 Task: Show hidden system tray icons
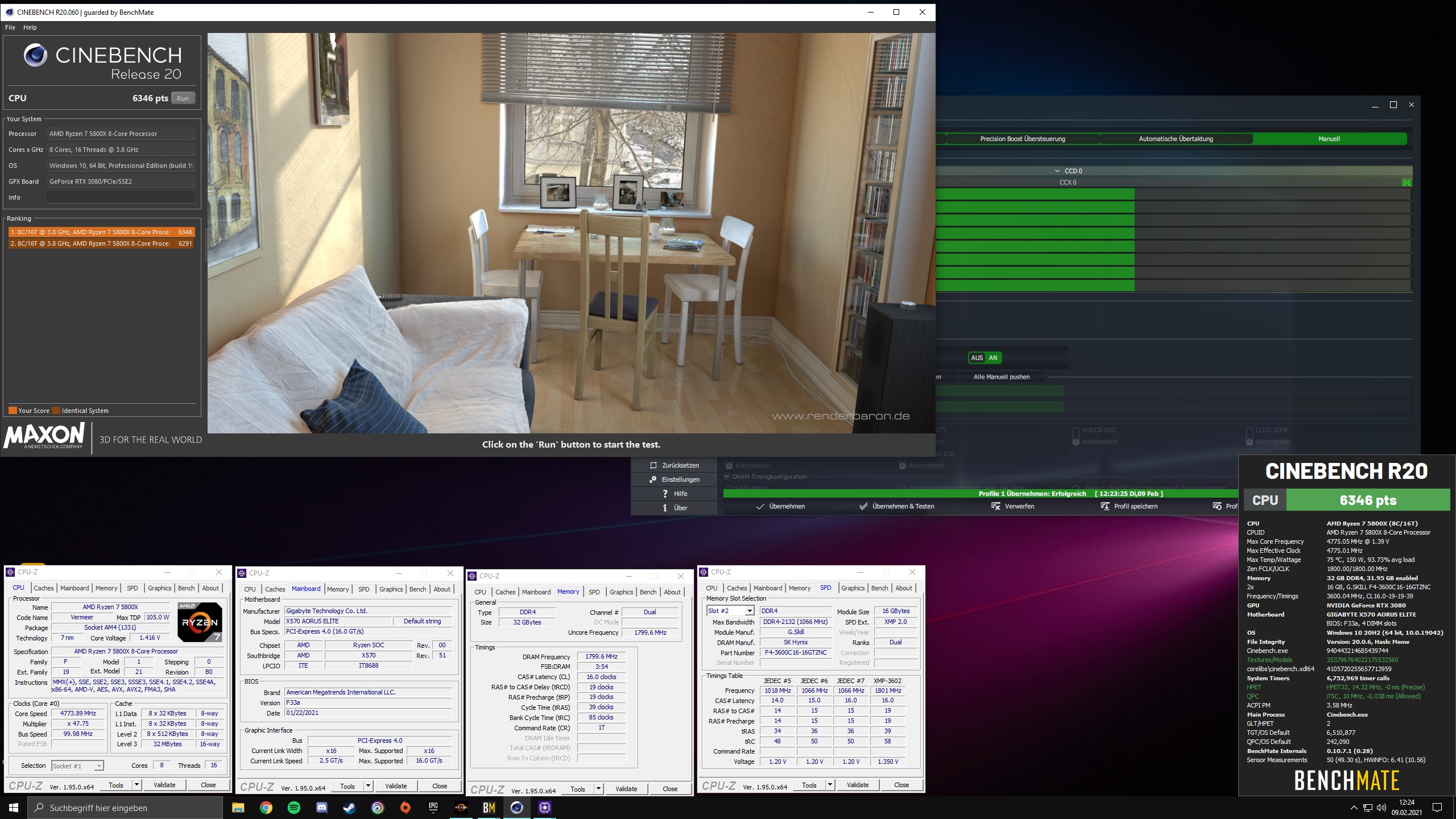[x=1354, y=808]
